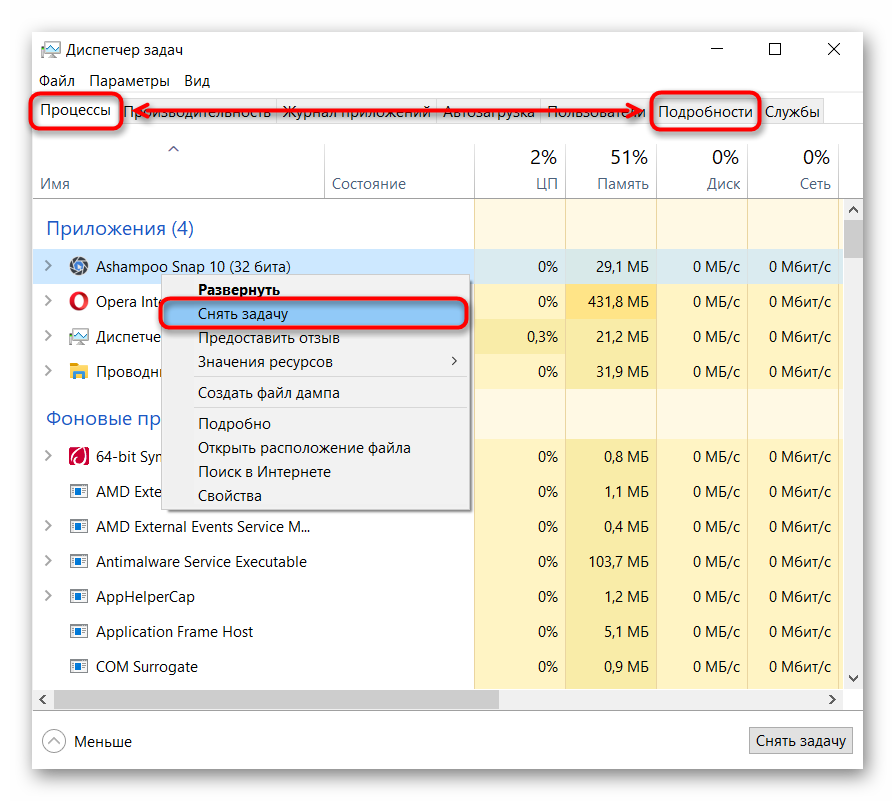Expand the AppHelperCap process group
The height and width of the screenshot is (801, 895).
(48, 597)
